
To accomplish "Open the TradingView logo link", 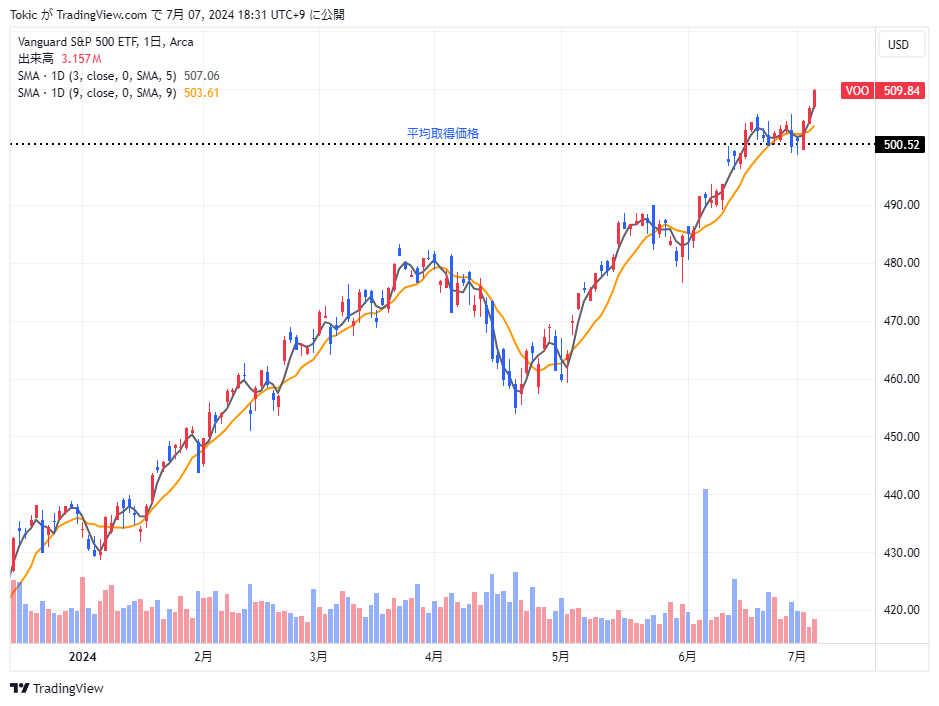I will click(x=57, y=689).
